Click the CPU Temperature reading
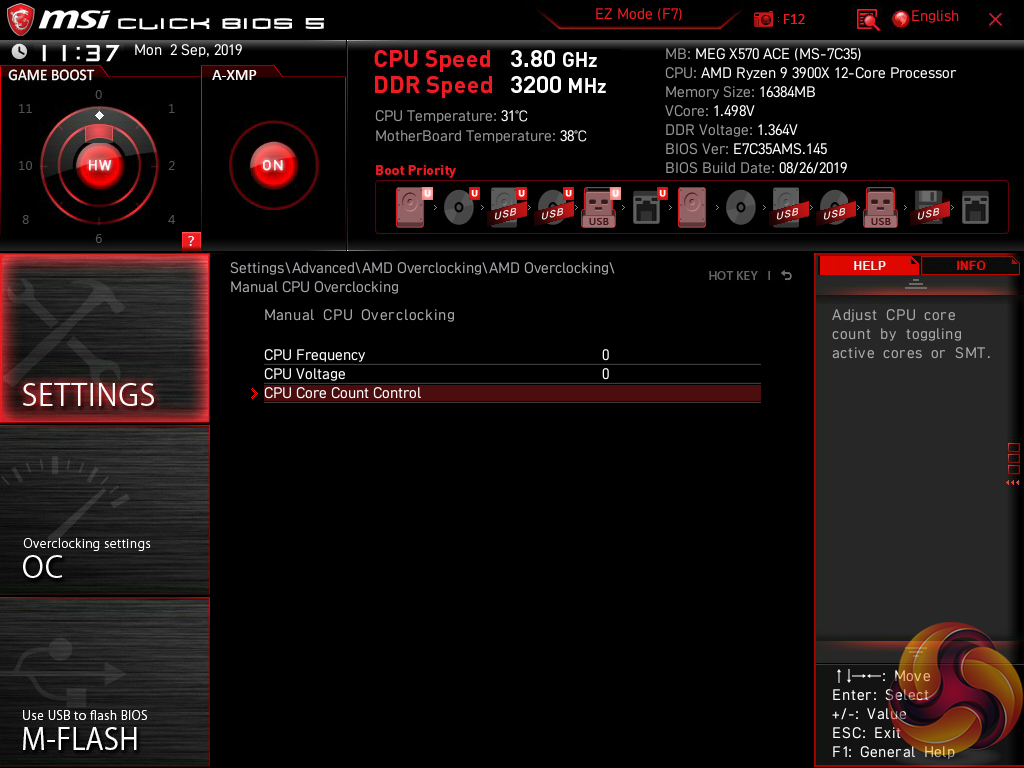The width and height of the screenshot is (1024, 768). [451, 116]
